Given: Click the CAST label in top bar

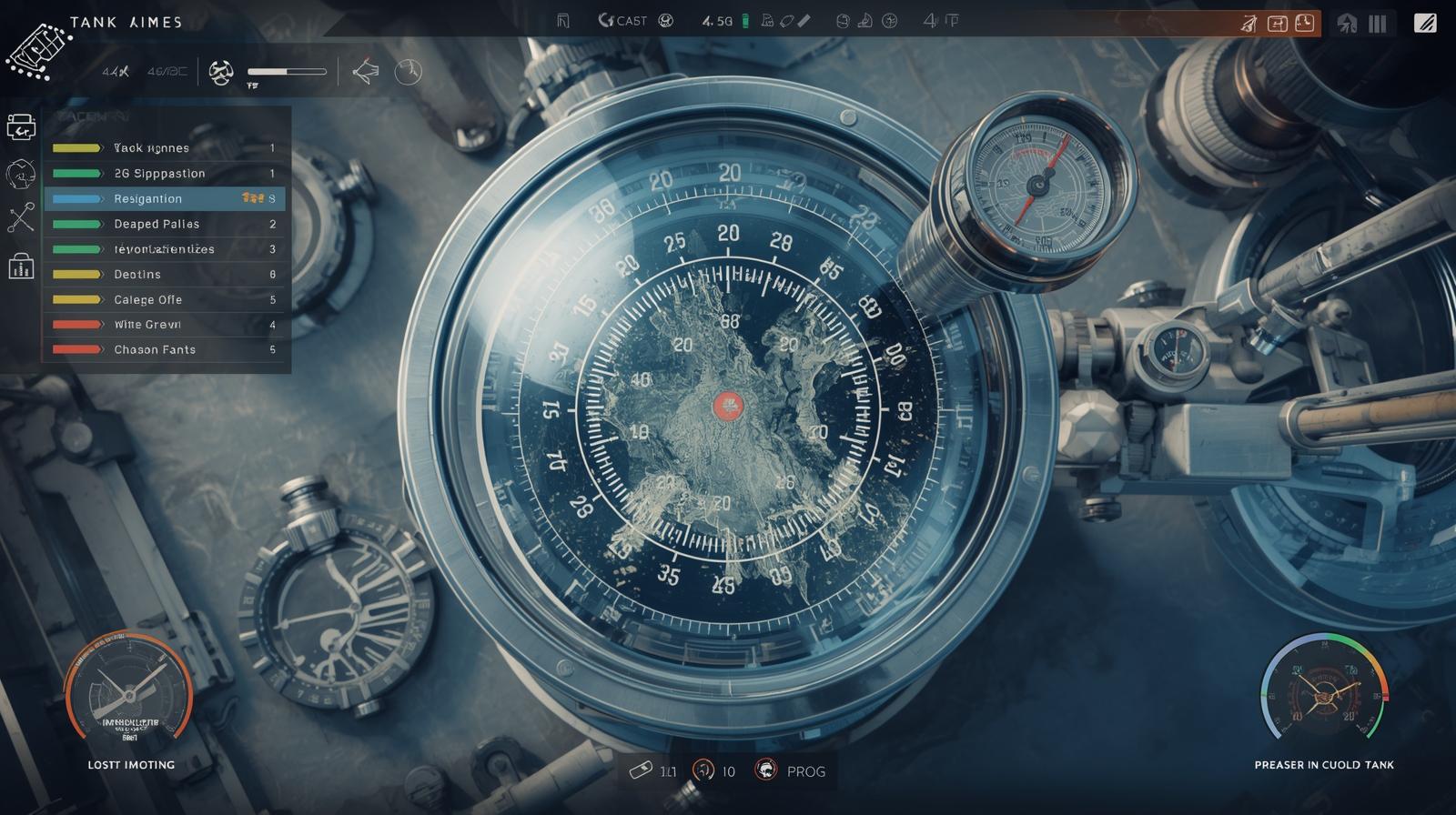Looking at the screenshot, I should (x=632, y=21).
